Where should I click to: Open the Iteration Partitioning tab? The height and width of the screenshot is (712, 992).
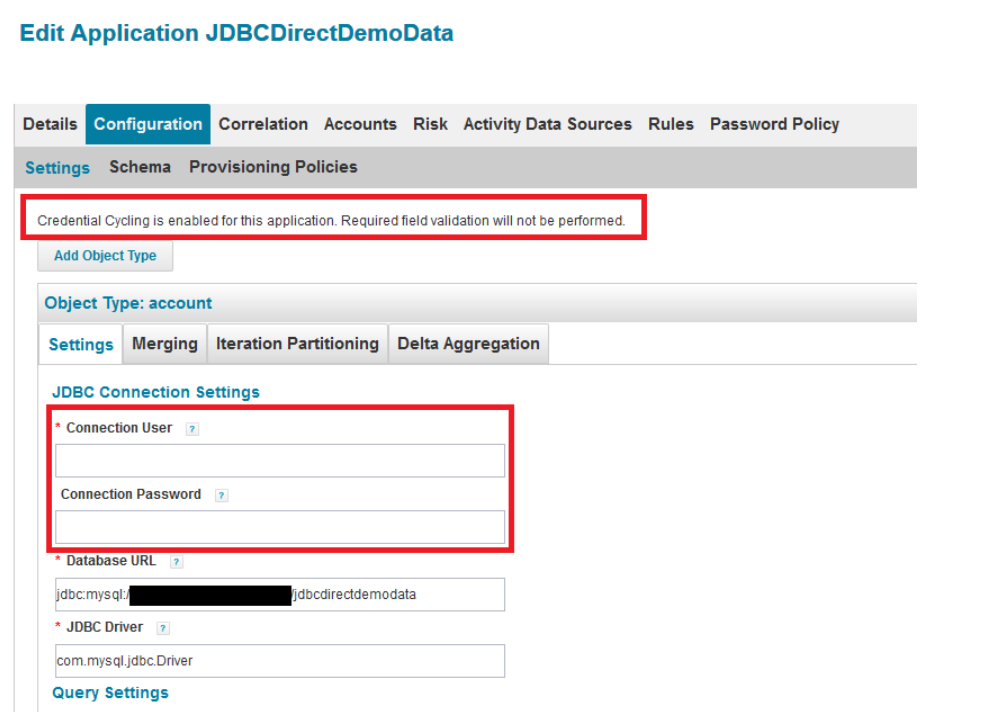[x=297, y=344]
